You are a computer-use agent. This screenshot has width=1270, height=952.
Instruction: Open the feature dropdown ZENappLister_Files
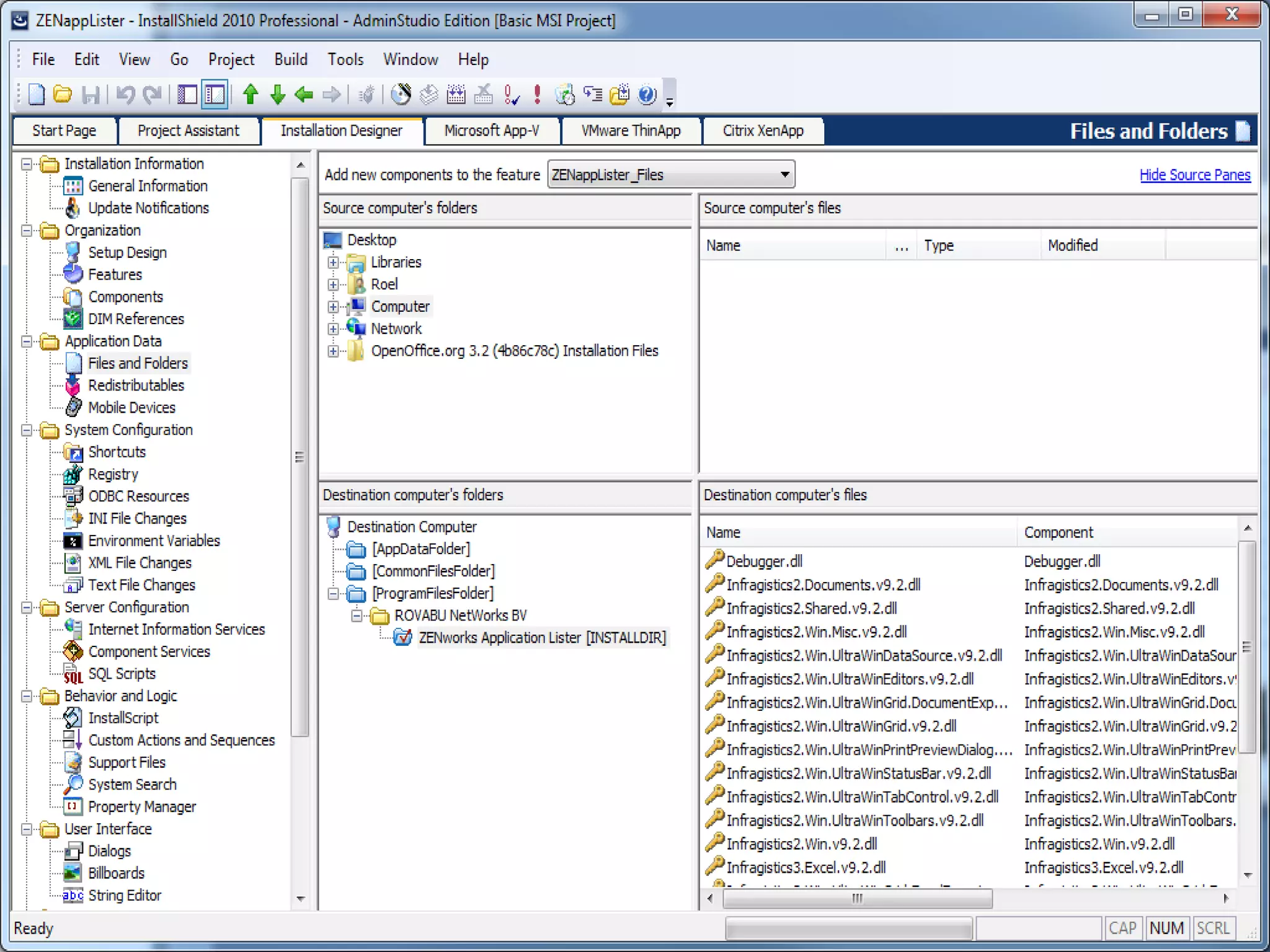point(672,175)
